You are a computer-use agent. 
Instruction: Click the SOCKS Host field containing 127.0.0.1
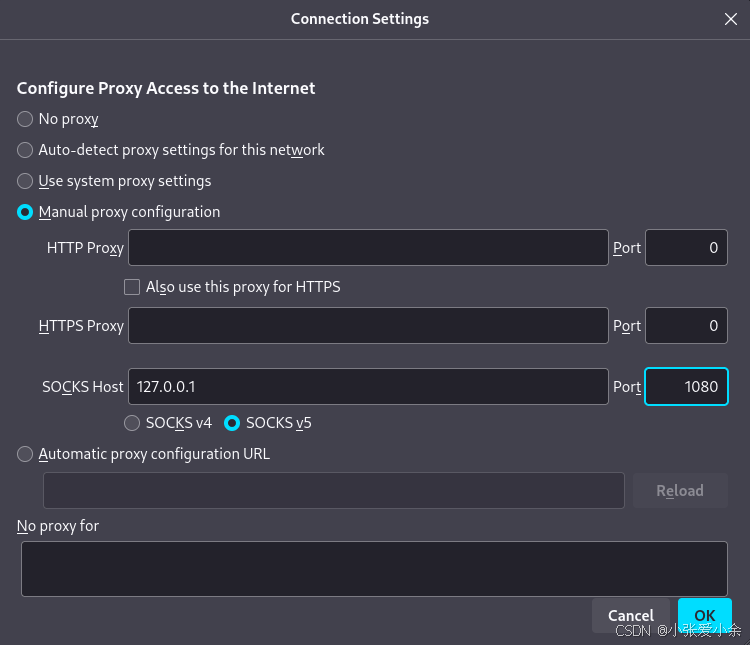click(x=368, y=386)
